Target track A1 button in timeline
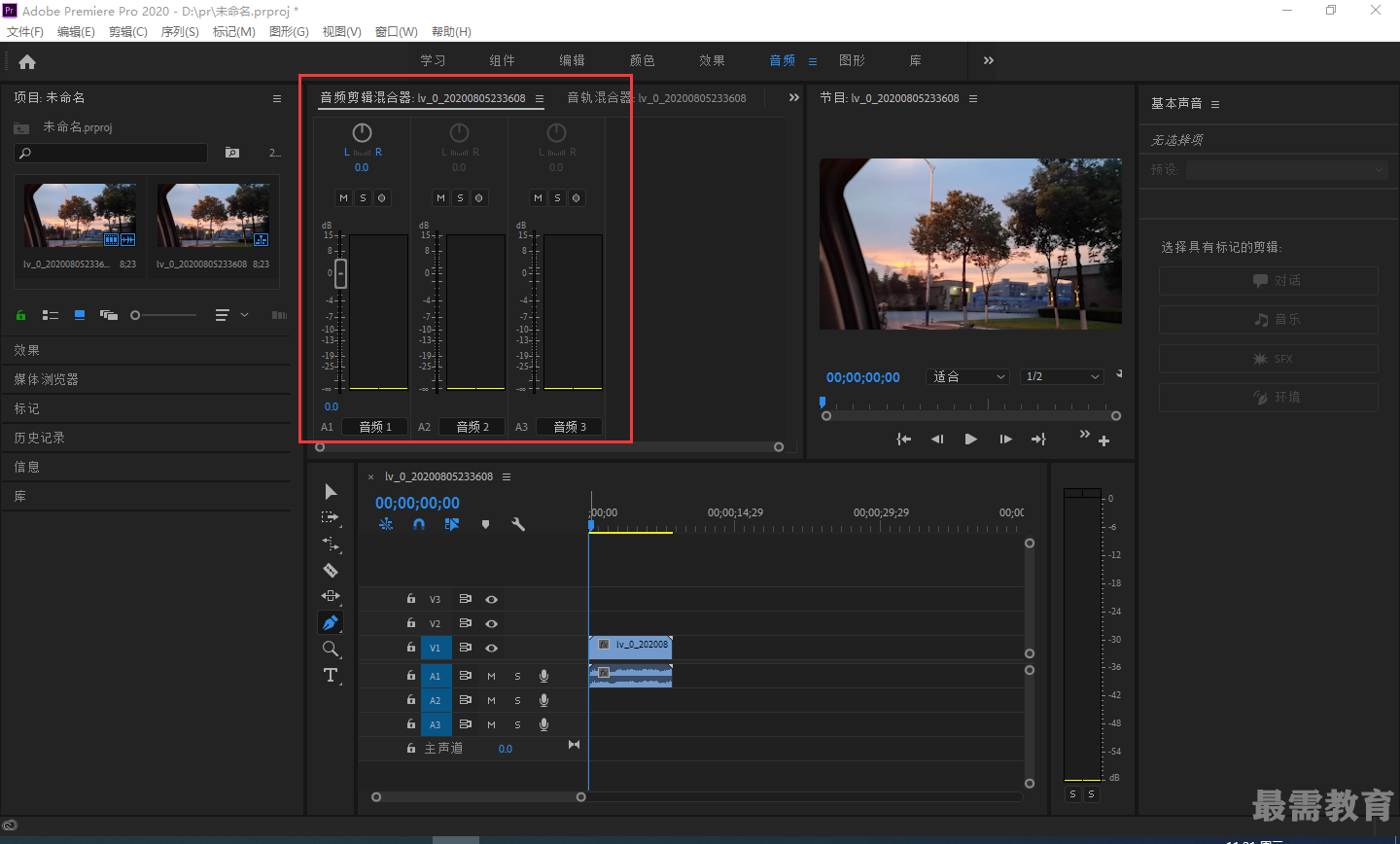 pyautogui.click(x=435, y=676)
